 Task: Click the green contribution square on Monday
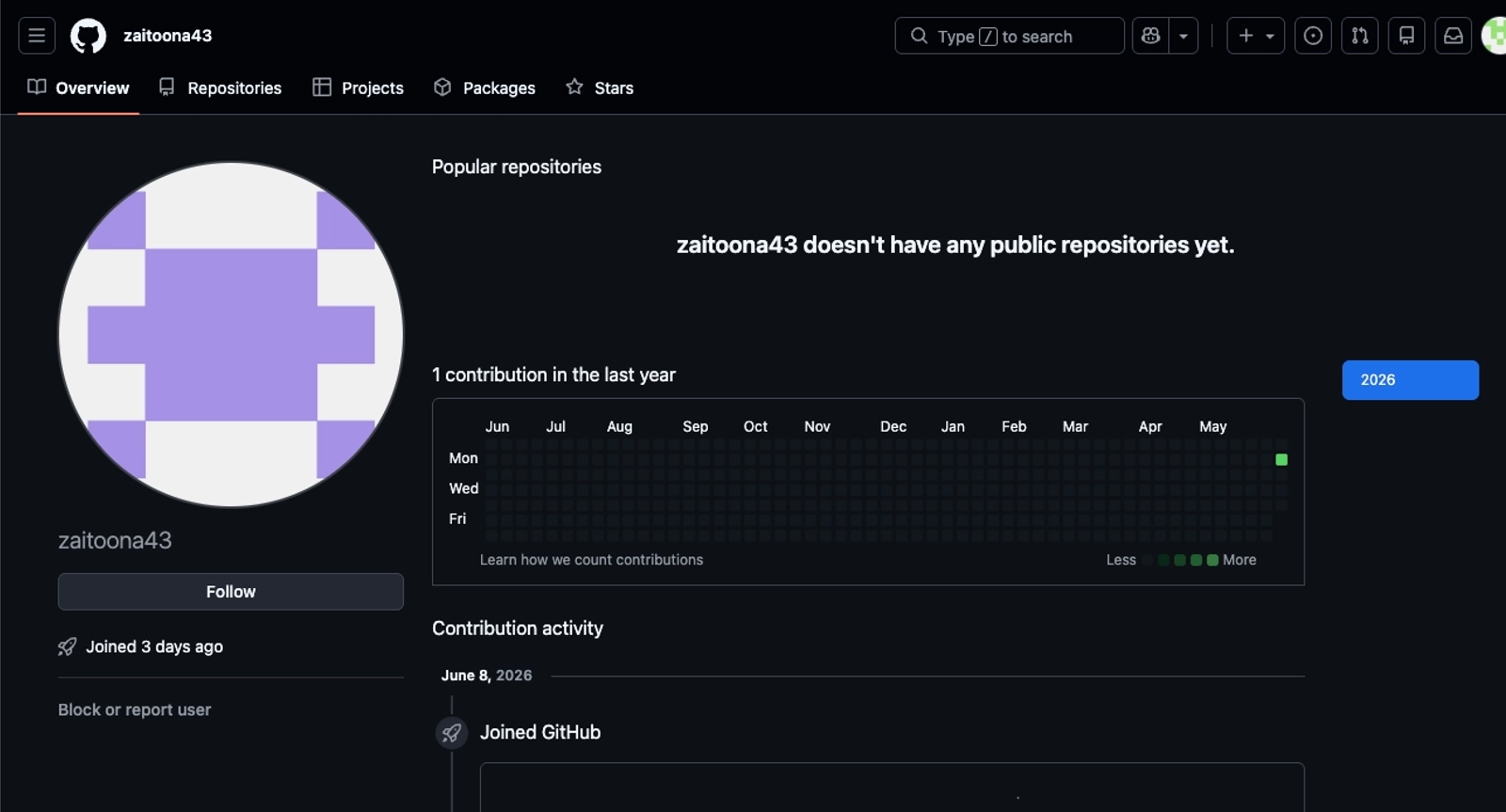click(x=1281, y=459)
